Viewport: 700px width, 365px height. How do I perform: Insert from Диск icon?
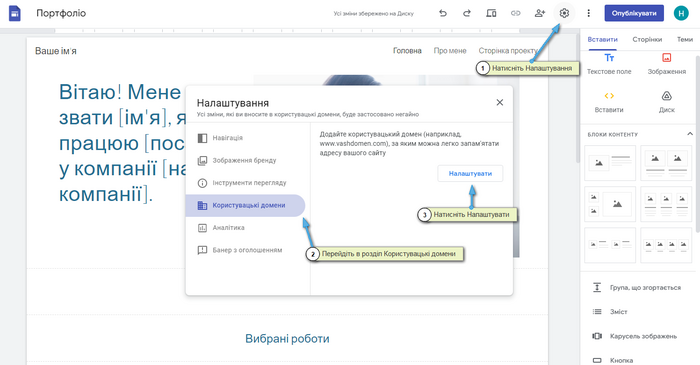pyautogui.click(x=667, y=102)
